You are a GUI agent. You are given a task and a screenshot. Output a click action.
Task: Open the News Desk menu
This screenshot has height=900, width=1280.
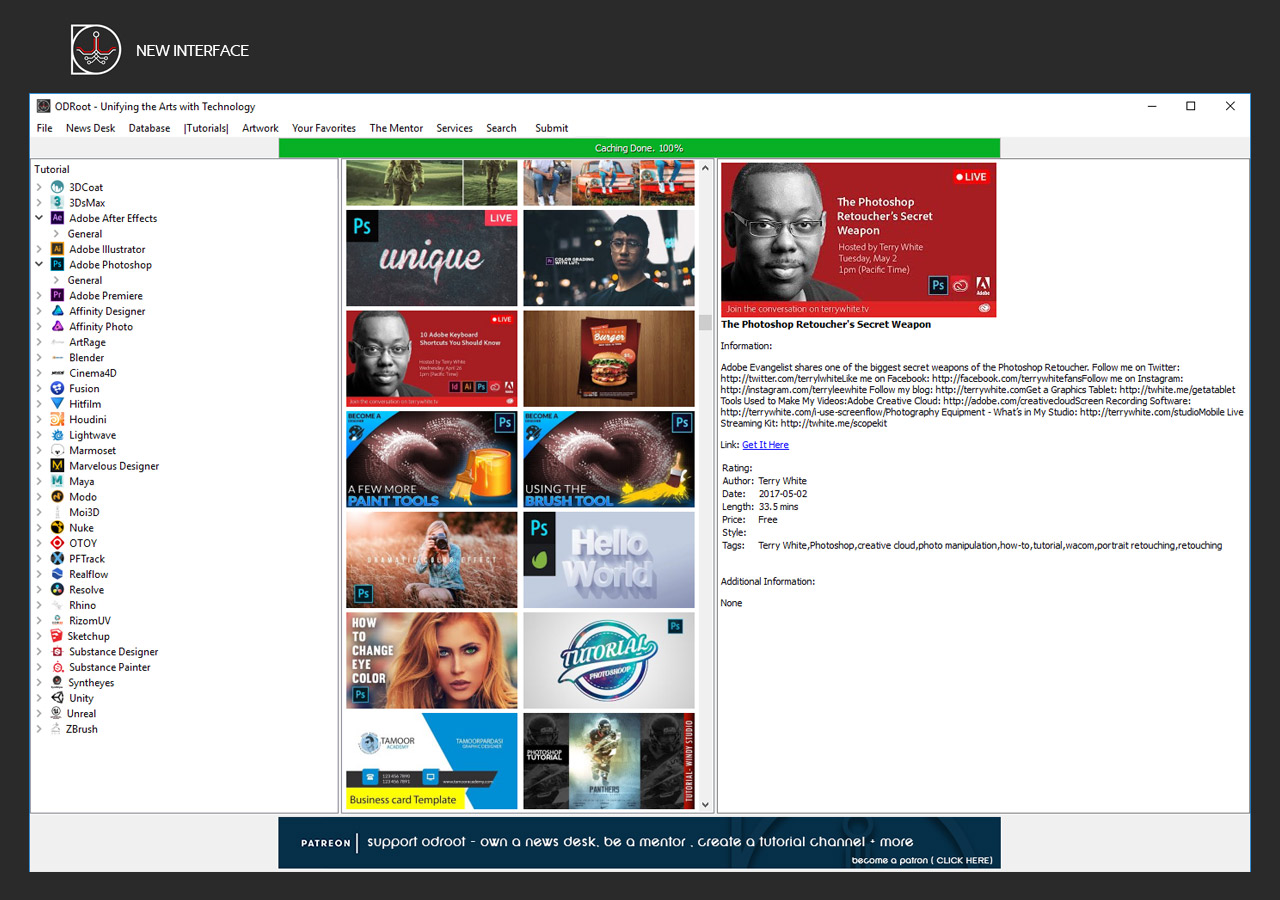click(x=90, y=128)
